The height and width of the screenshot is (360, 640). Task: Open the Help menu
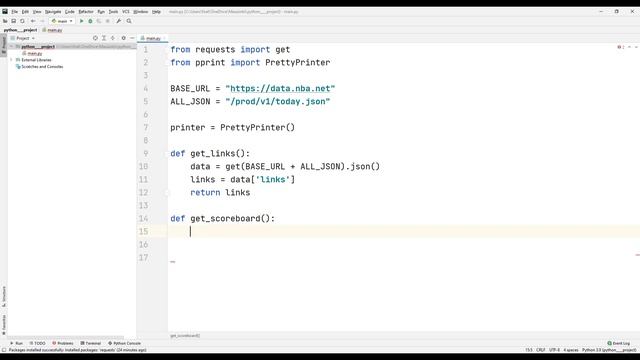pyautogui.click(x=156, y=12)
